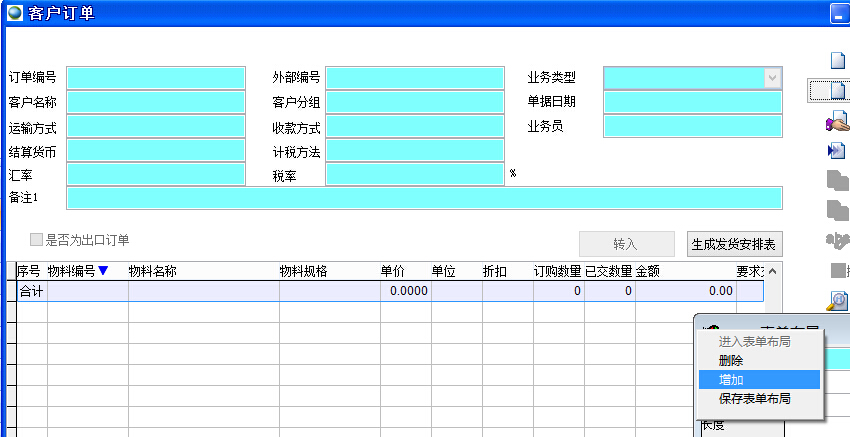Click the blue sort arrow beside 物料编号
Viewport: 850px width, 437px height.
(103, 271)
